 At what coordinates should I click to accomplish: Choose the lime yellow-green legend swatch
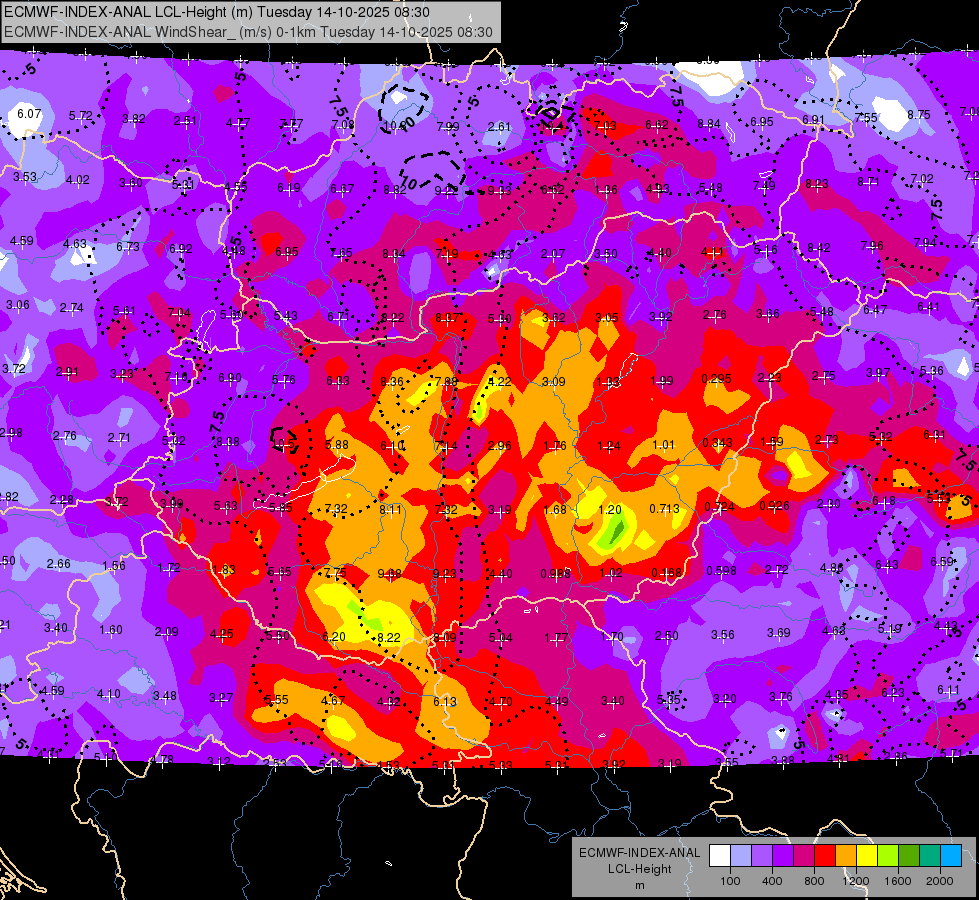(888, 856)
